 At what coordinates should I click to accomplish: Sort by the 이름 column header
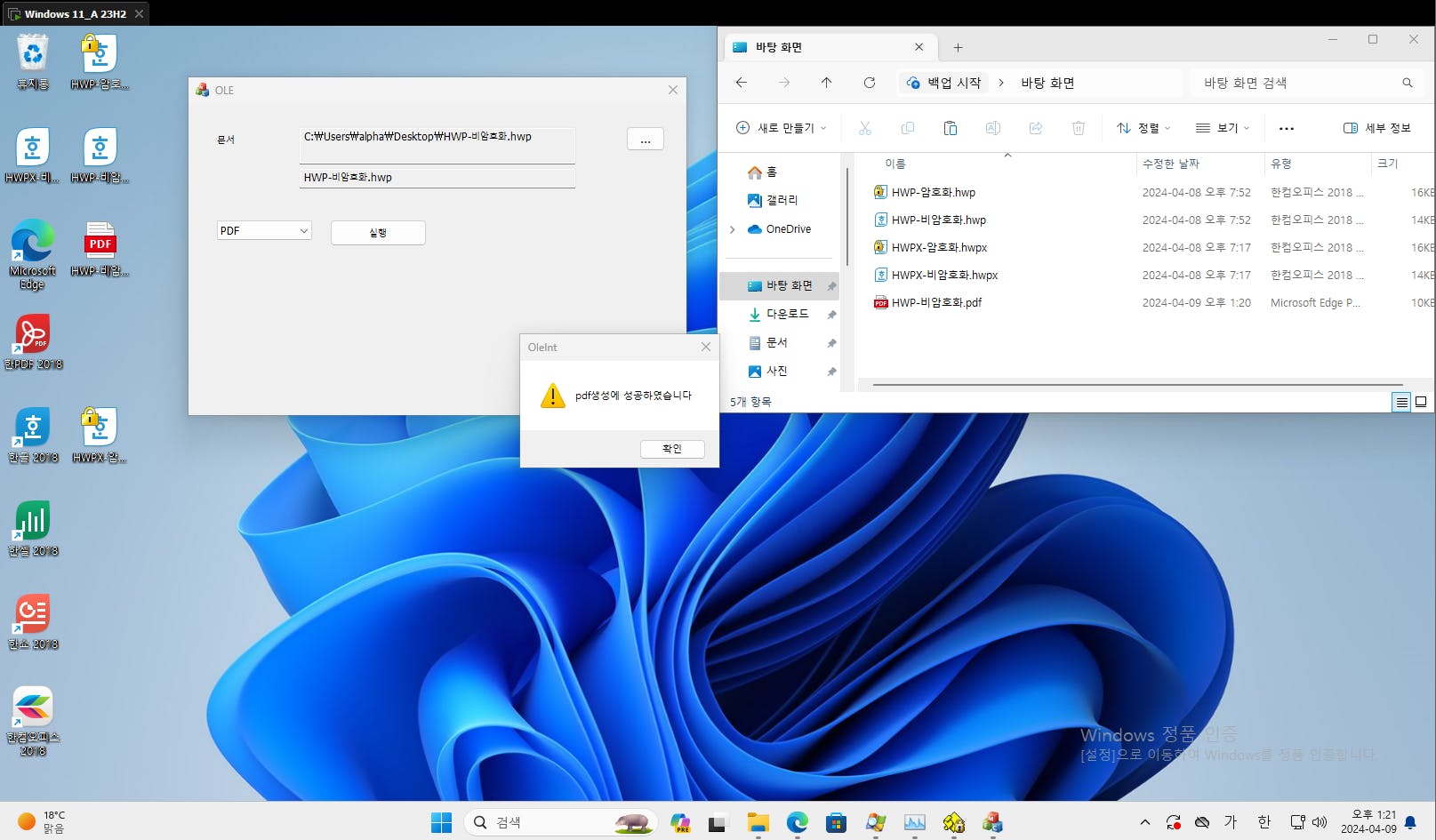pos(895,164)
